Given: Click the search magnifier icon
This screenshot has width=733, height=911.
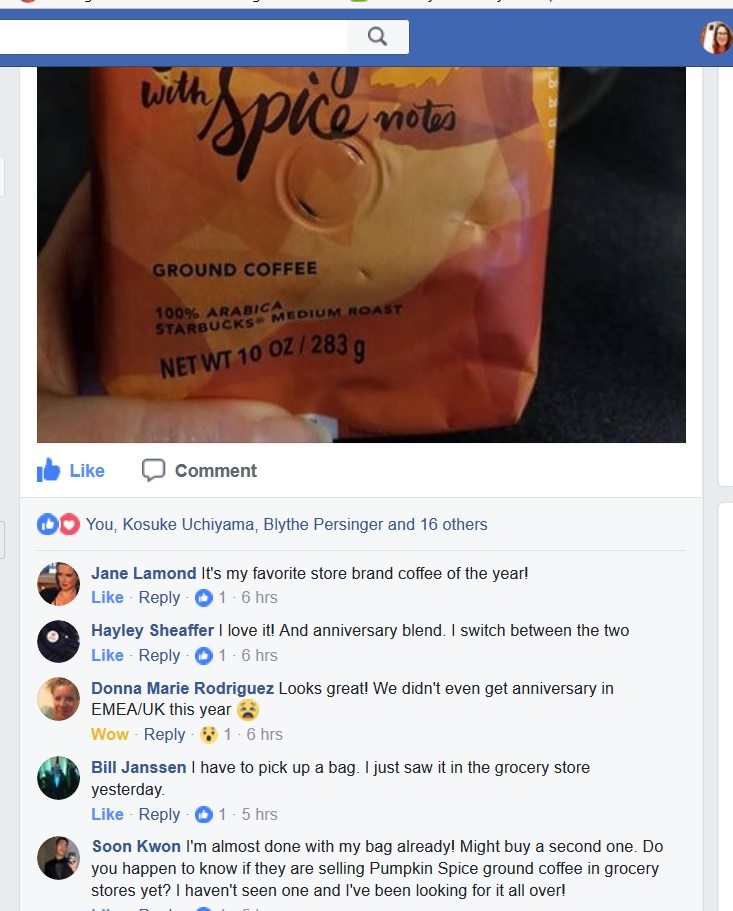Looking at the screenshot, I should point(378,37).
